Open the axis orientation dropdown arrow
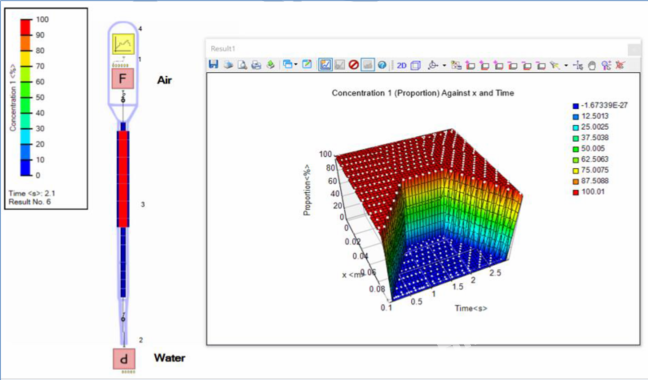This screenshot has height=380, width=648. 444,65
